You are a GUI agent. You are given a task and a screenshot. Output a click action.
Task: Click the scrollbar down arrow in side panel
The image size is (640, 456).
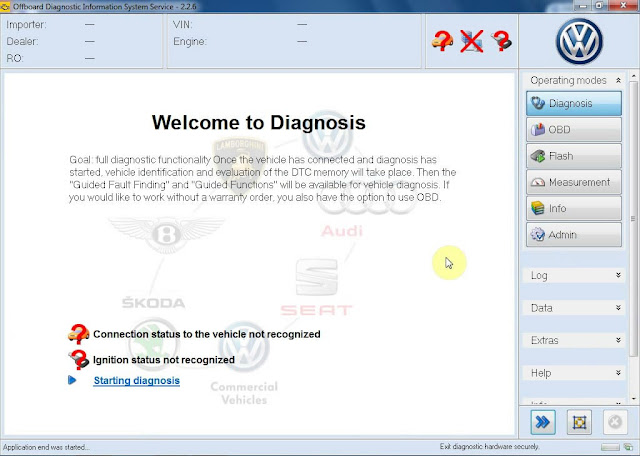click(633, 398)
